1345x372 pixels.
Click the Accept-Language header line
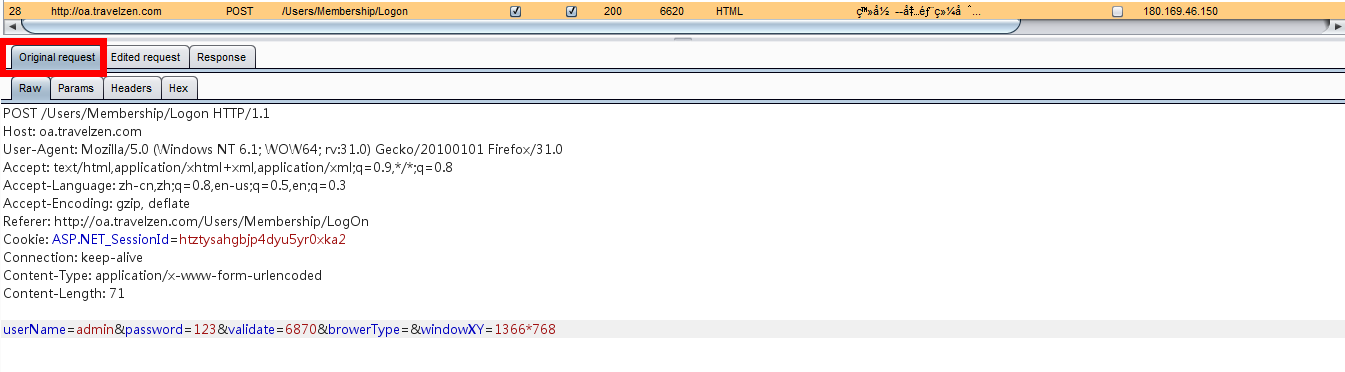tap(174, 185)
